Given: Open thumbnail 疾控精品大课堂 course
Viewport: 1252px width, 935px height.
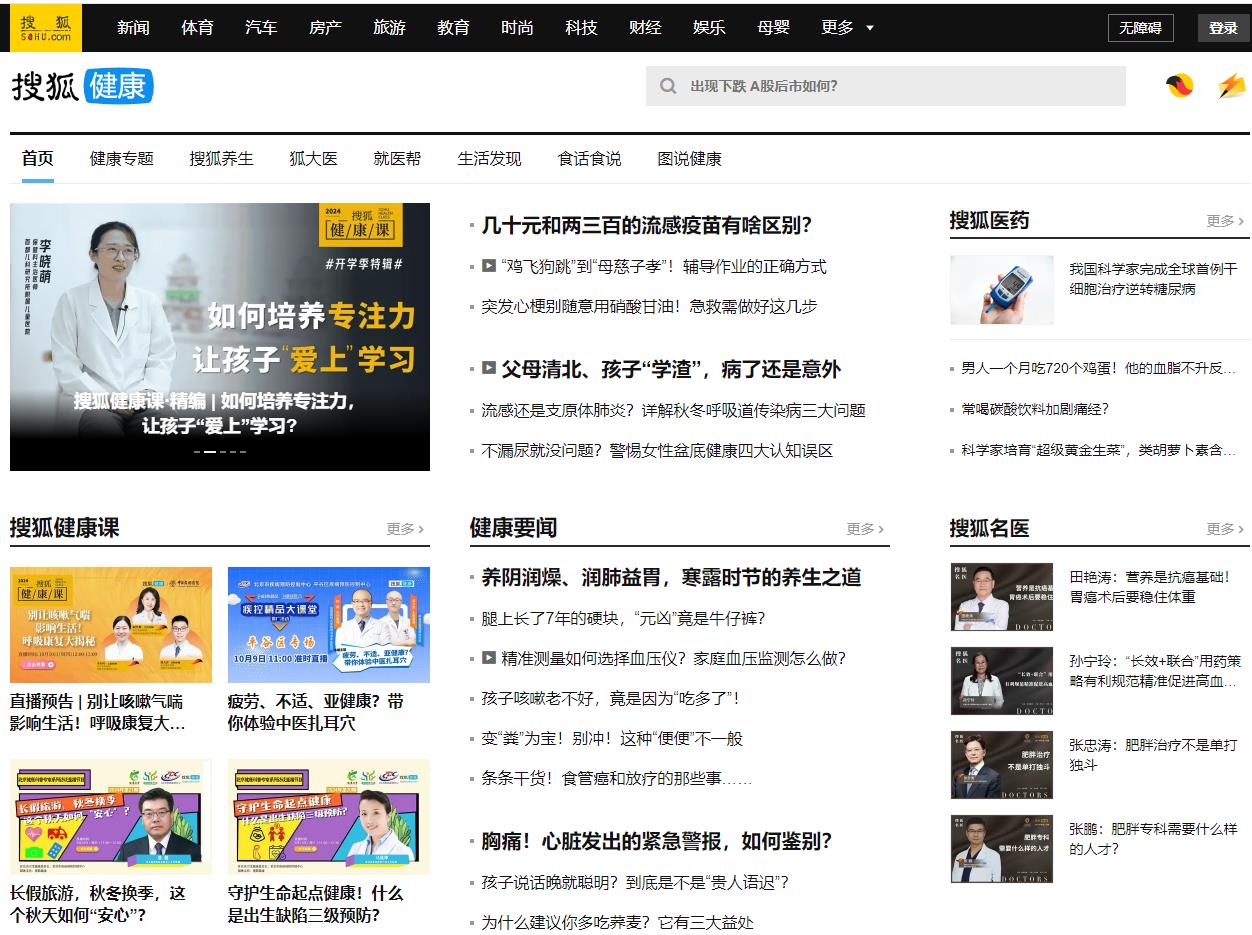Looking at the screenshot, I should pos(329,625).
